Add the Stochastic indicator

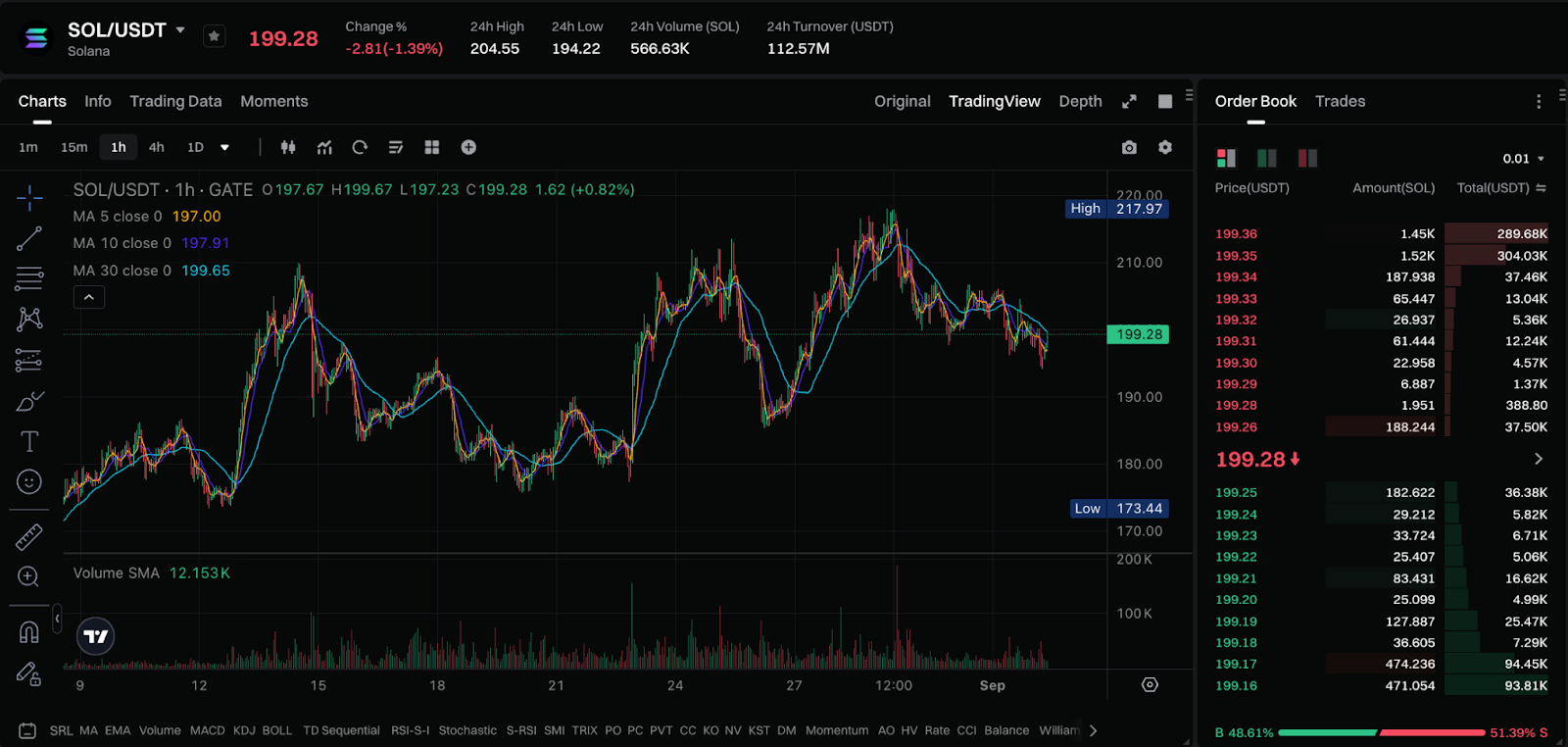pos(467,730)
